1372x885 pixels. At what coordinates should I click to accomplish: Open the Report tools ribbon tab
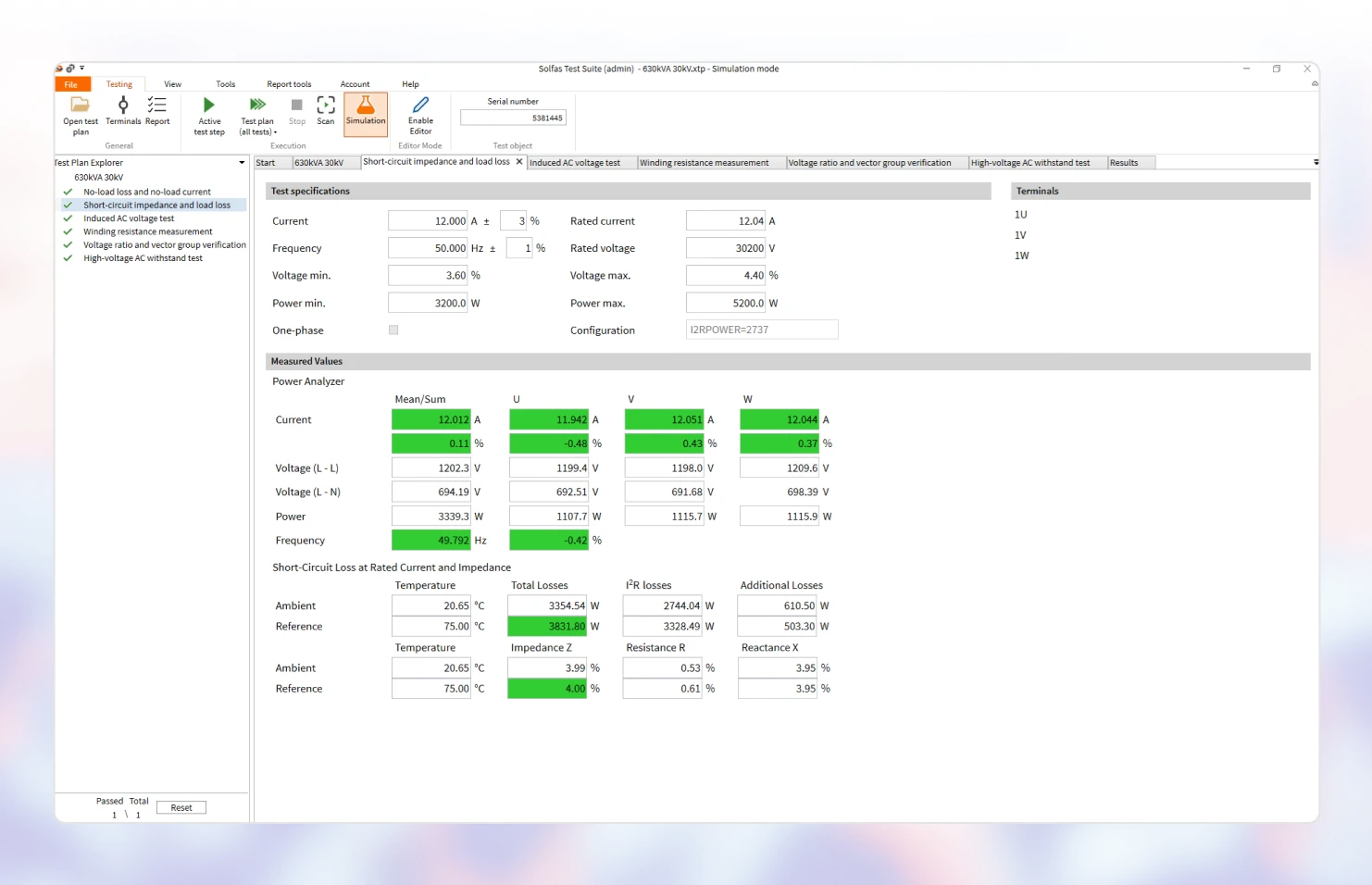(288, 83)
